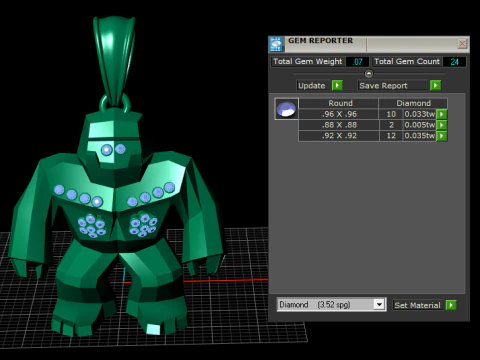Click the Round column header
This screenshot has height=360, width=480.
click(340, 103)
